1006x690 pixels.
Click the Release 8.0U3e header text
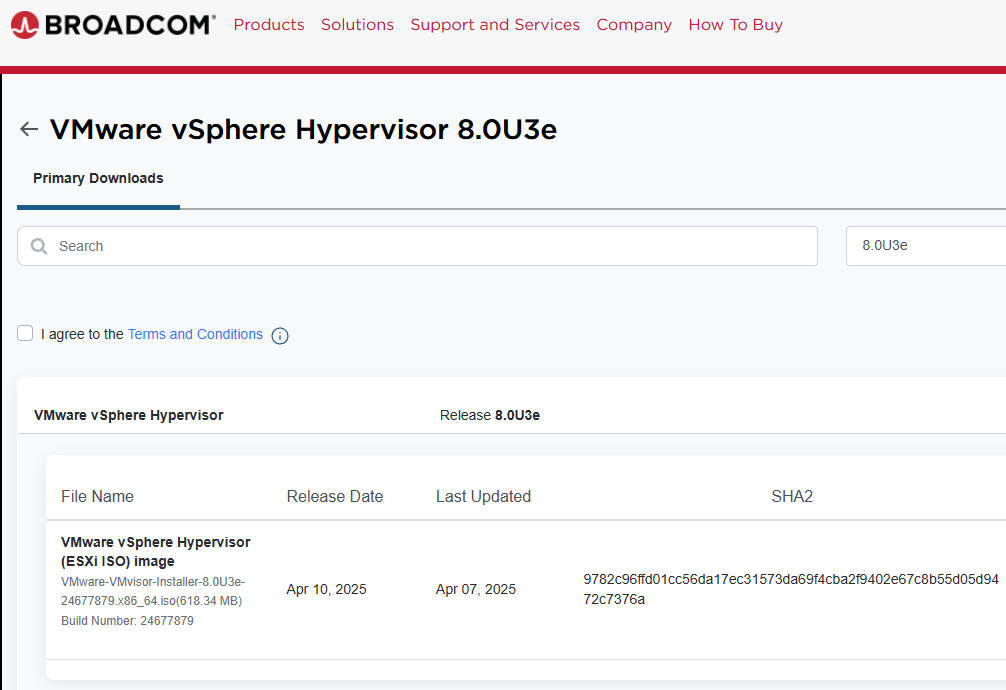[x=489, y=414]
